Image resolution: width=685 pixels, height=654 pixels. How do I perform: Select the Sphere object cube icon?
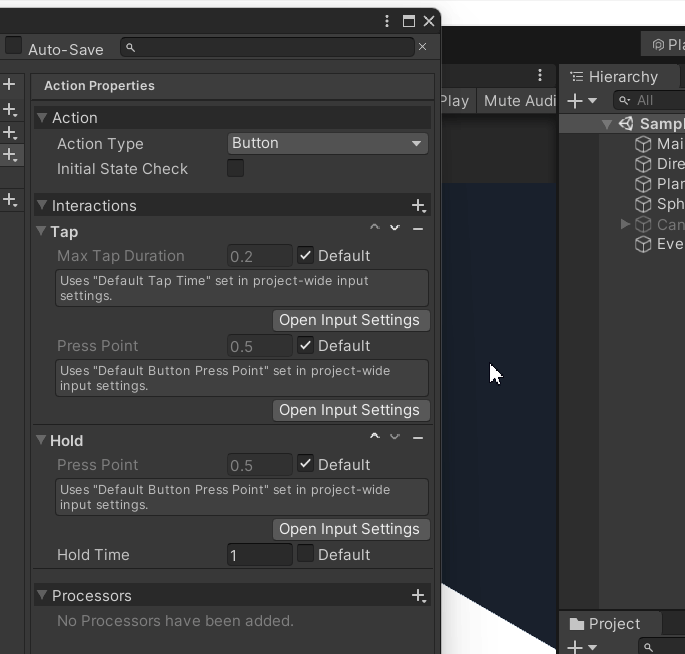[643, 204]
